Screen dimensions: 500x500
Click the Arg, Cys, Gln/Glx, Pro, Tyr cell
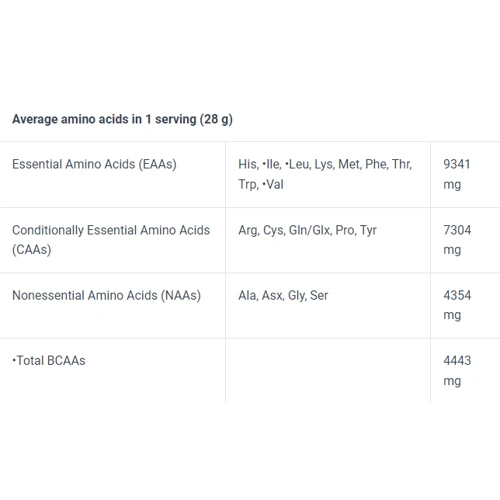[x=307, y=230]
